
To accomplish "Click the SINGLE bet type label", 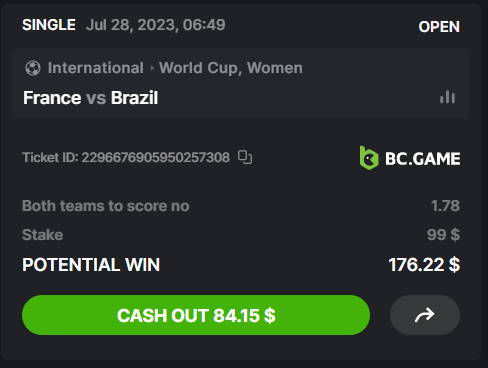I will [49, 25].
